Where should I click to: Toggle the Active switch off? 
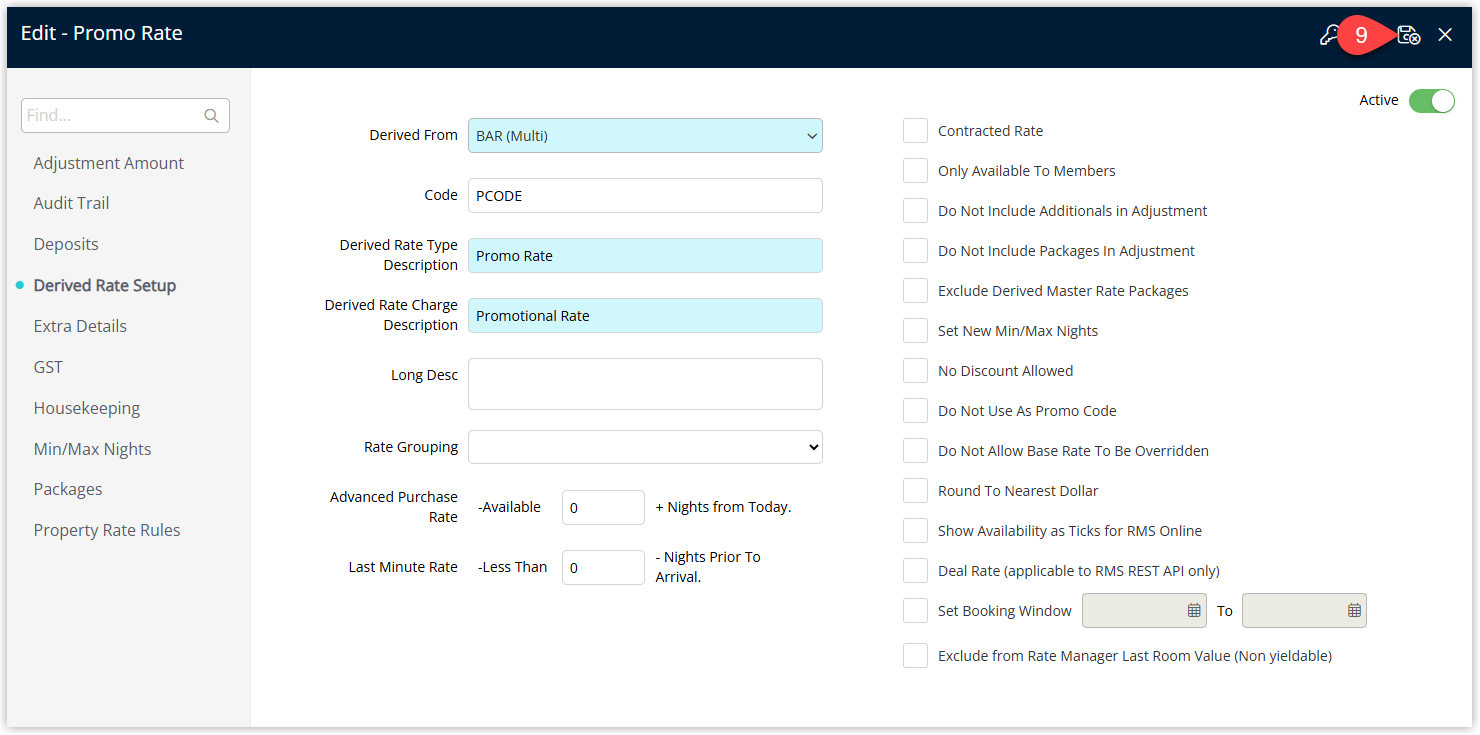point(1431,101)
